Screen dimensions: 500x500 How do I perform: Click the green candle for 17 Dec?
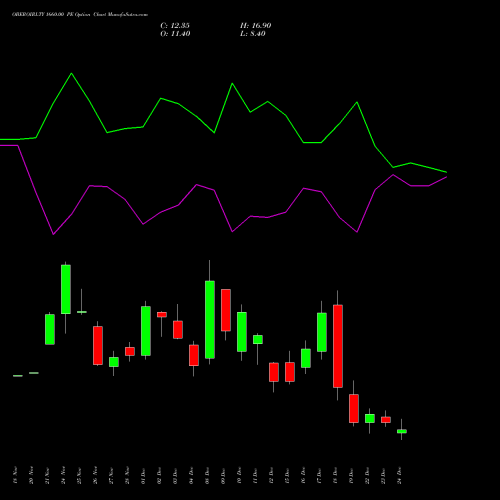point(322,332)
